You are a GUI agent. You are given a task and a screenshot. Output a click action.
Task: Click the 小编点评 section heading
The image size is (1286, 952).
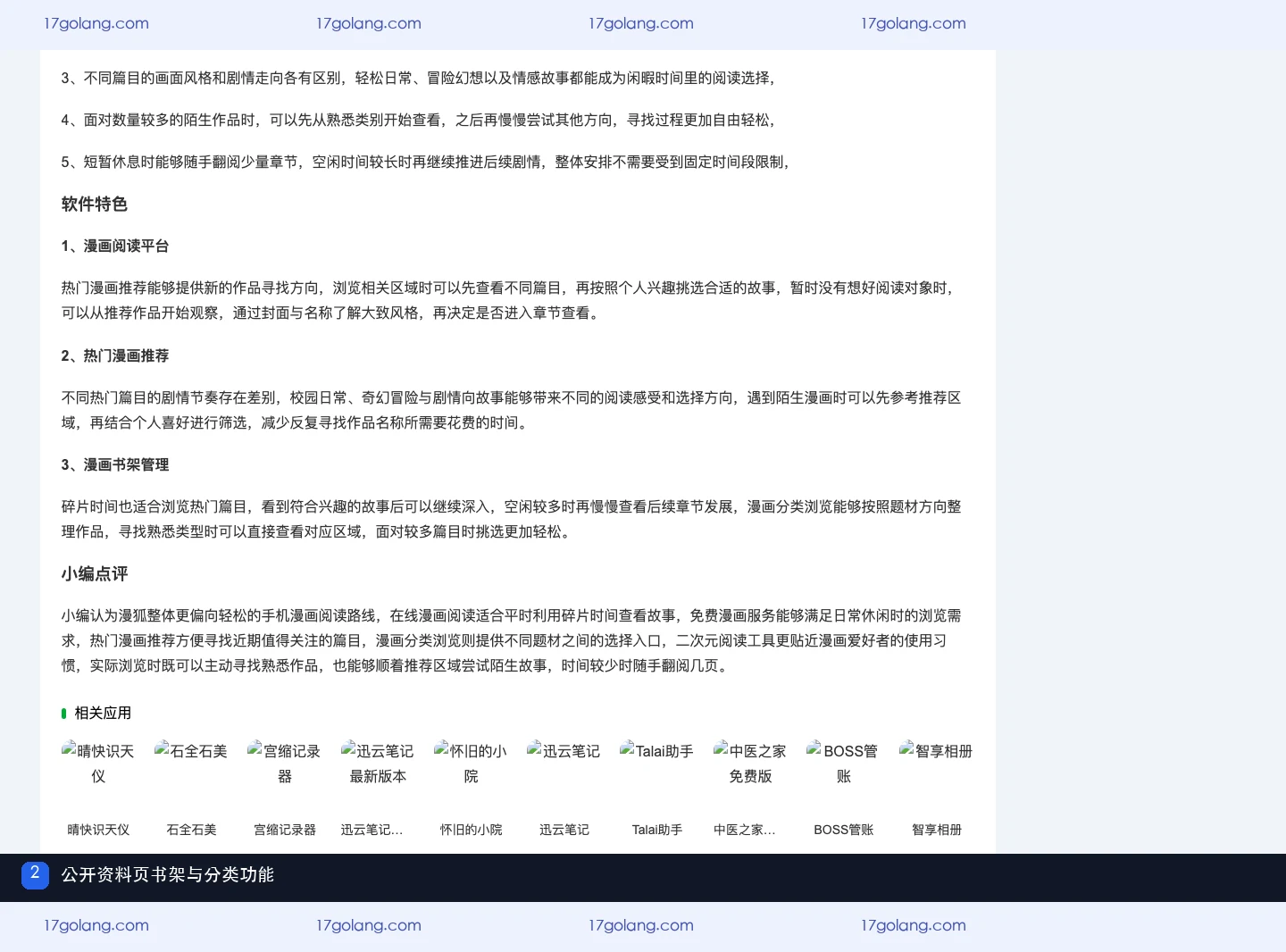(95, 573)
